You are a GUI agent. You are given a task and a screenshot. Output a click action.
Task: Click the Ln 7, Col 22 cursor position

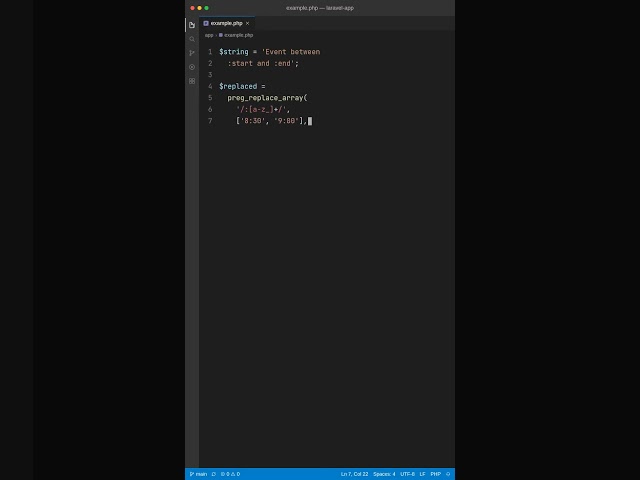pyautogui.click(x=354, y=474)
